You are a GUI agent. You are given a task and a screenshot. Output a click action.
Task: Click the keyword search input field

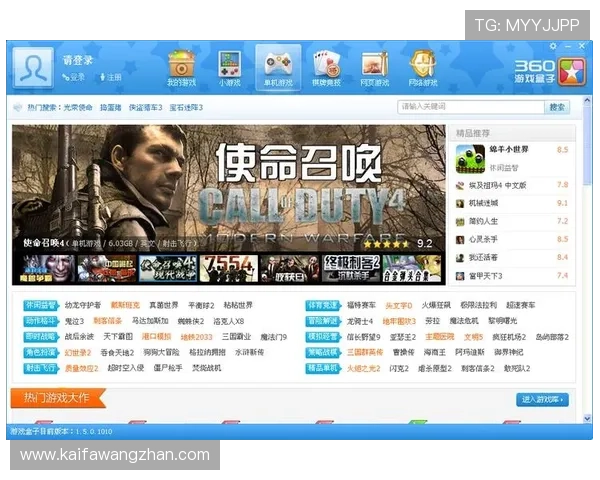pyautogui.click(x=471, y=107)
